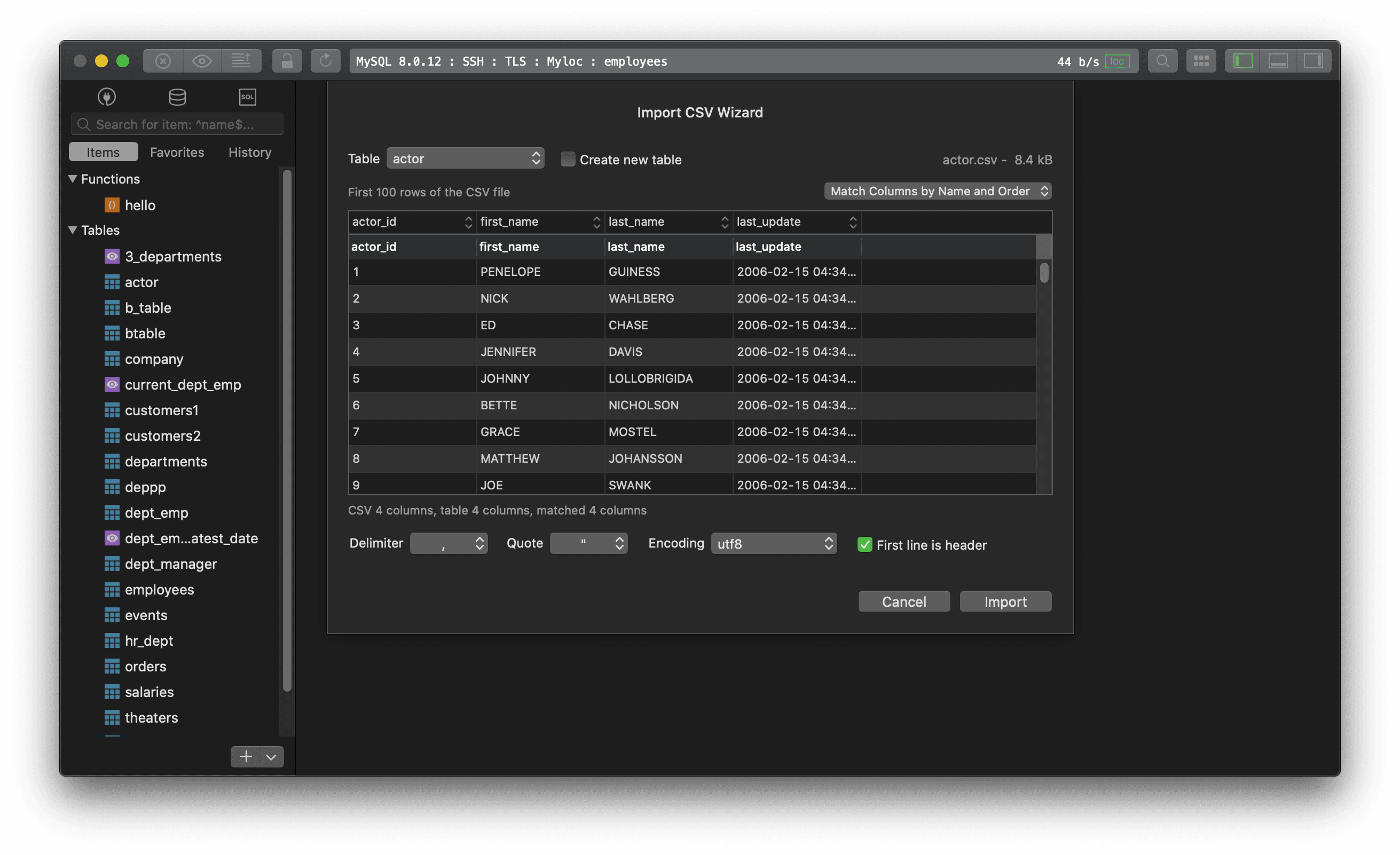
Task: Open the chevron menu beside plus button
Action: [272, 757]
